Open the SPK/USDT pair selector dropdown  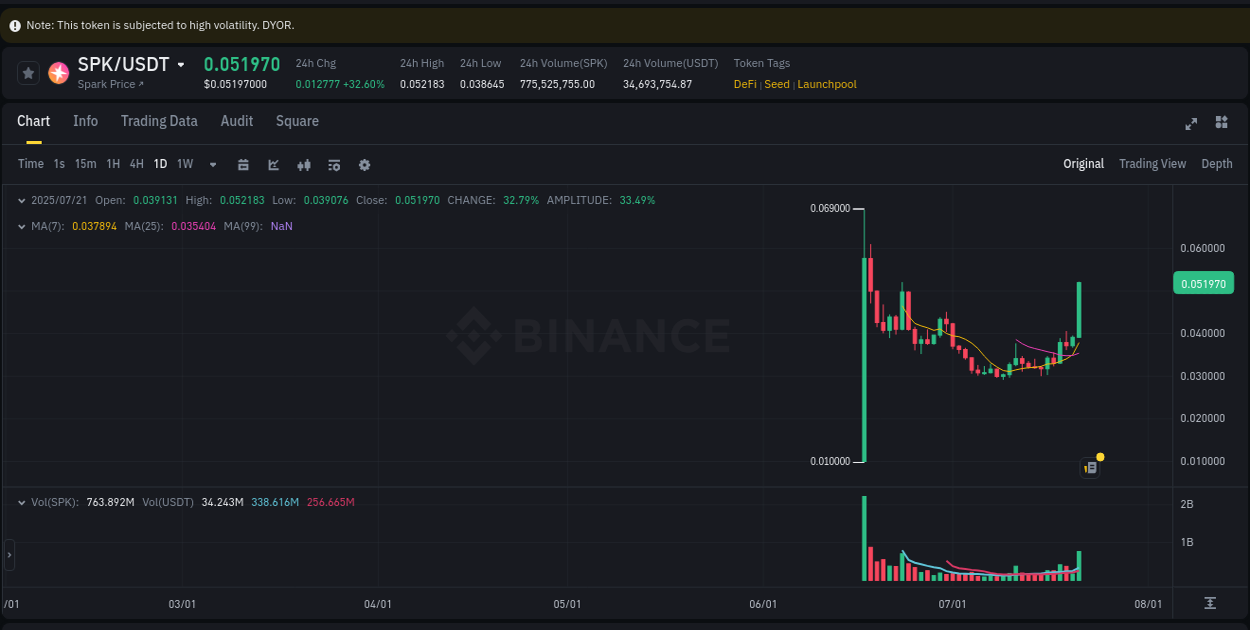181,64
